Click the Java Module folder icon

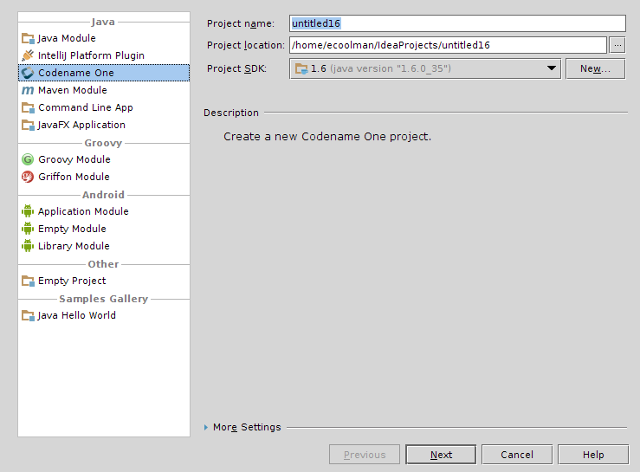click(x=28, y=38)
